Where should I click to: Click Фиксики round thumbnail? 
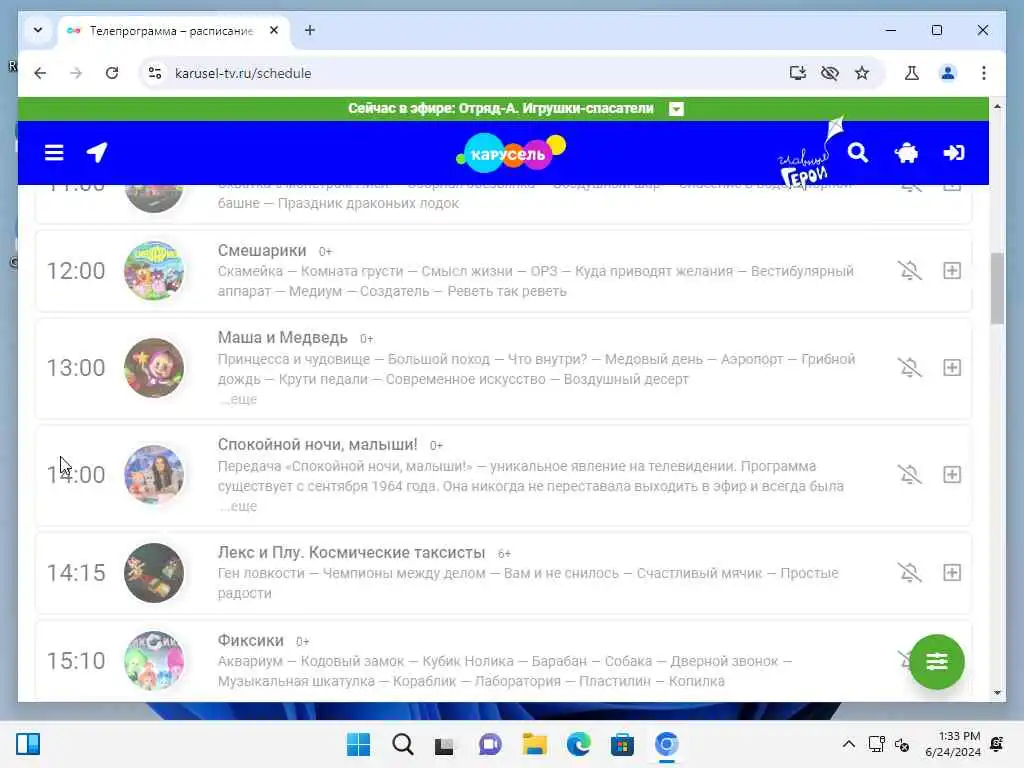click(153, 661)
